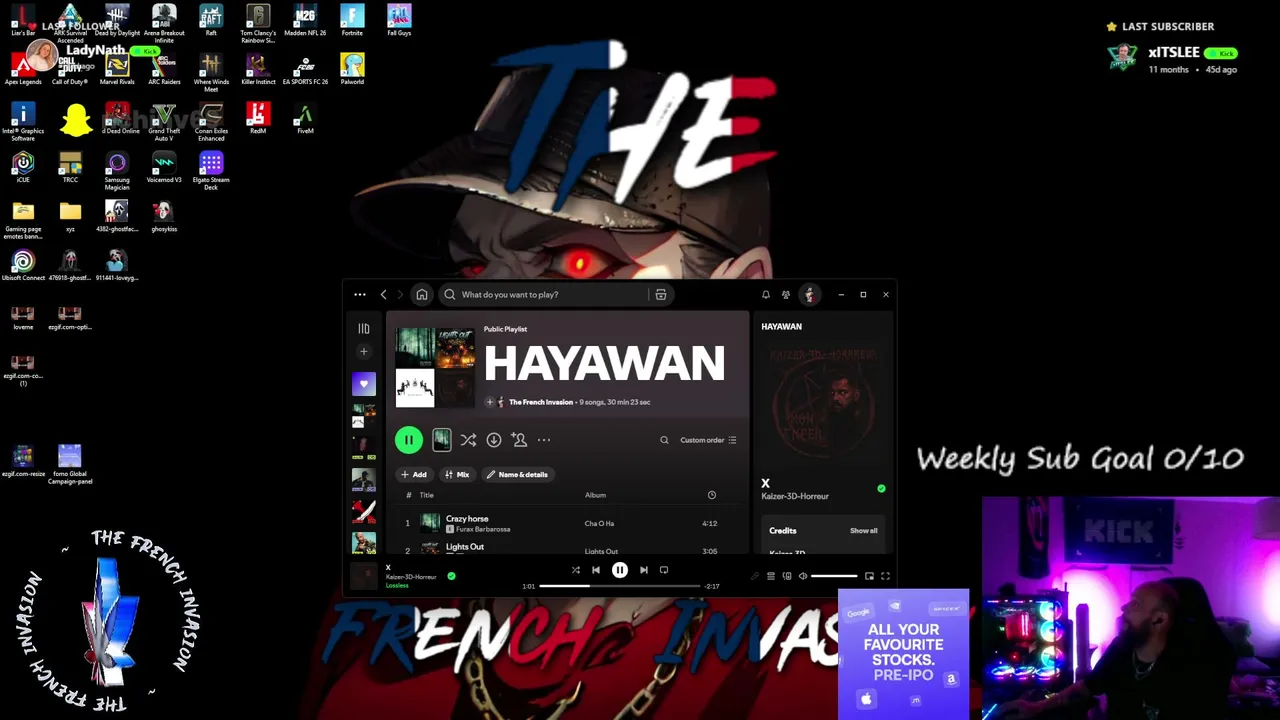This screenshot has height=720, width=1280.
Task: Open Spotify's three-dot main menu
Action: tap(360, 295)
